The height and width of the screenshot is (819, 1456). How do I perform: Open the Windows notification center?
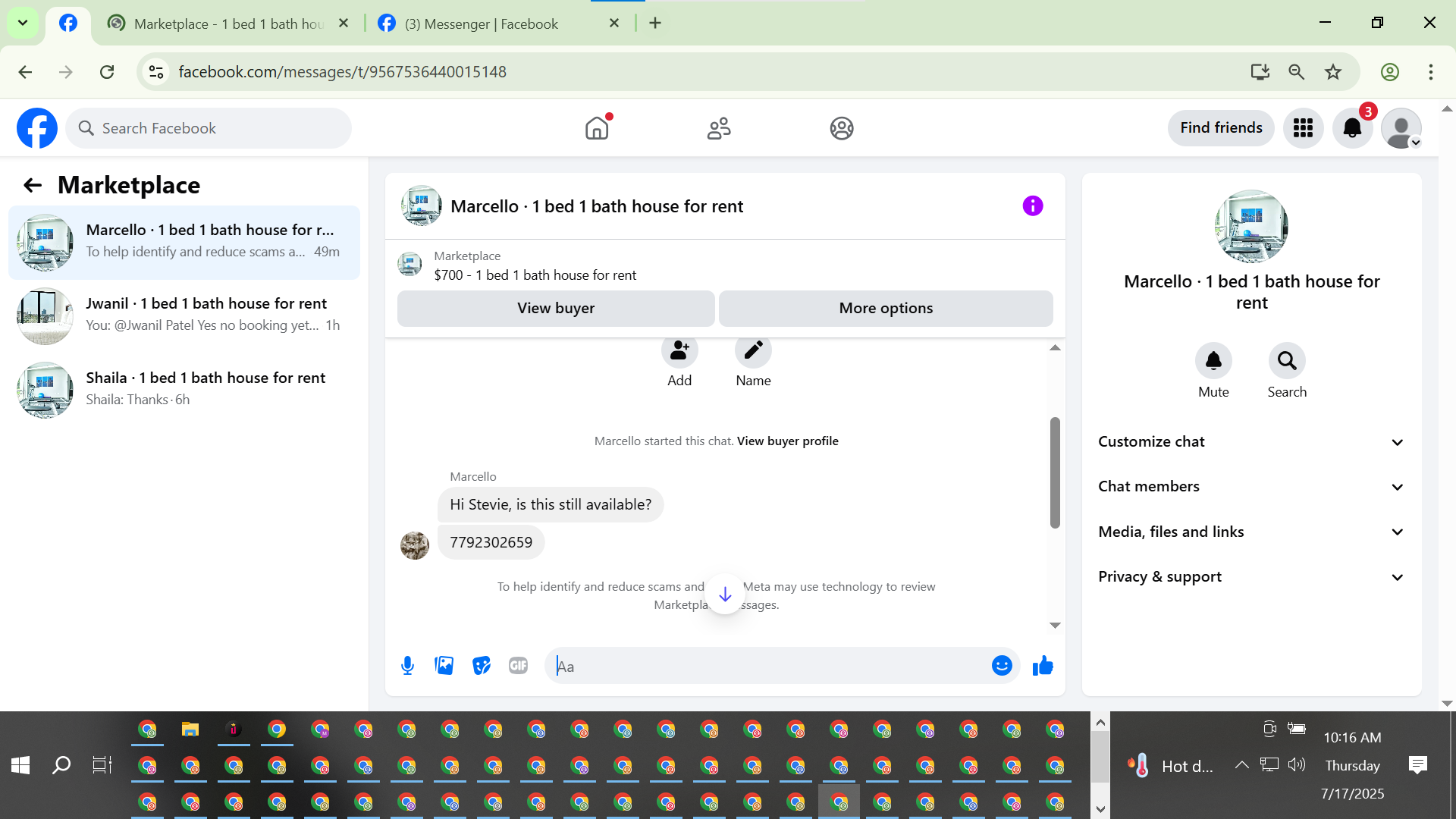(1417, 765)
